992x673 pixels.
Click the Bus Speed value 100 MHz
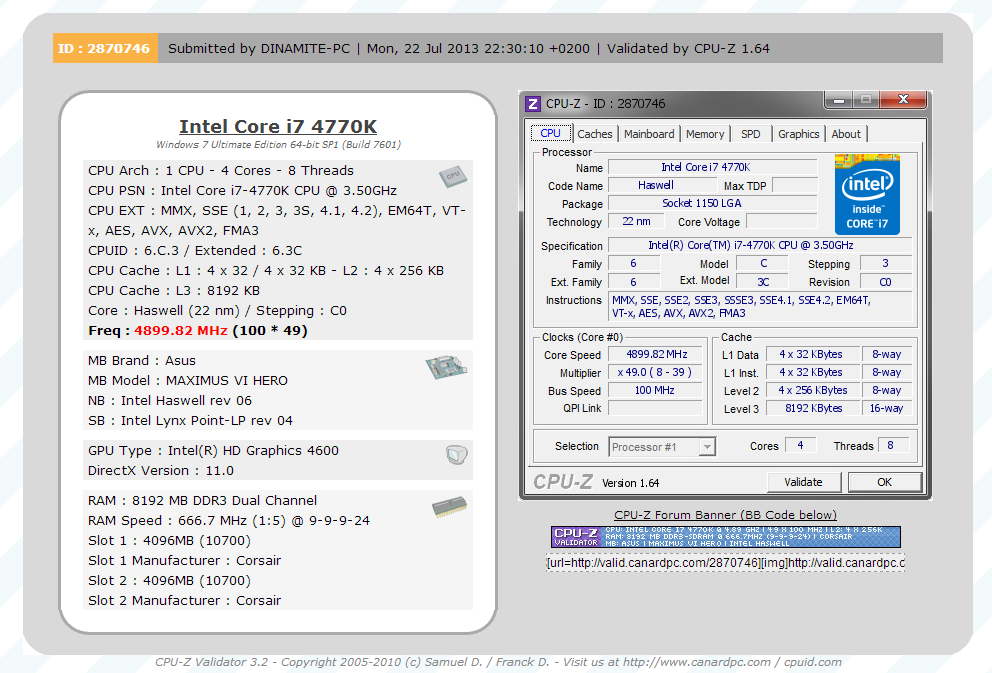tap(656, 390)
